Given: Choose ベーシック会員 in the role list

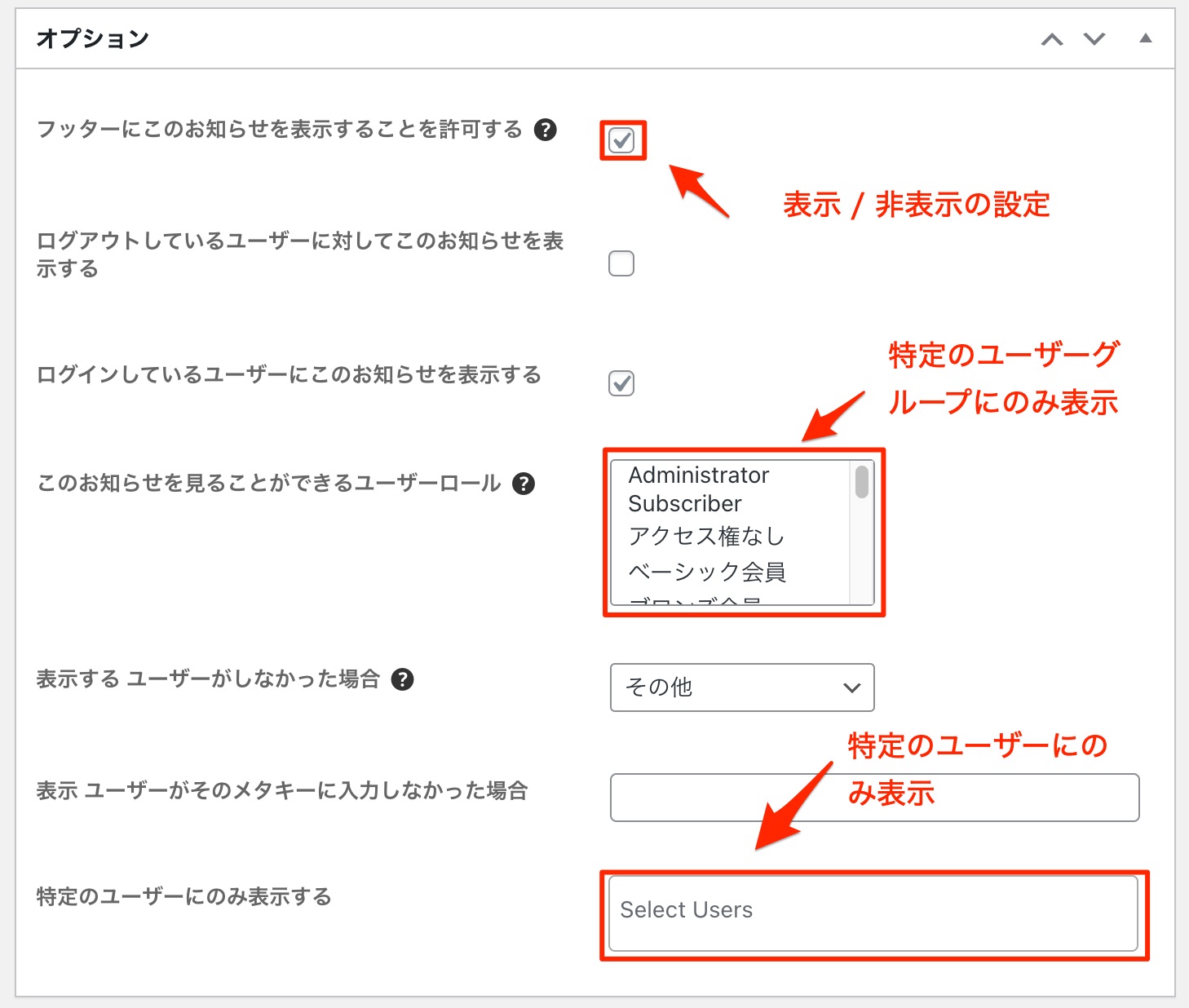Looking at the screenshot, I should (x=706, y=572).
